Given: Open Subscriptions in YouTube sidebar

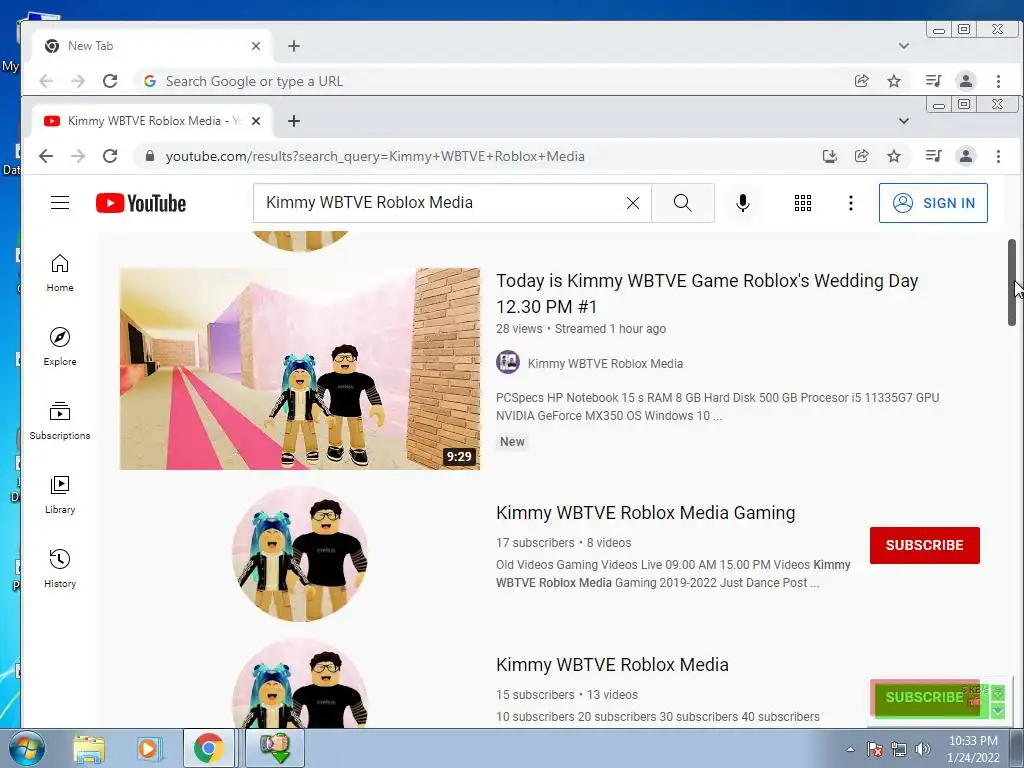Looking at the screenshot, I should click(60, 421).
